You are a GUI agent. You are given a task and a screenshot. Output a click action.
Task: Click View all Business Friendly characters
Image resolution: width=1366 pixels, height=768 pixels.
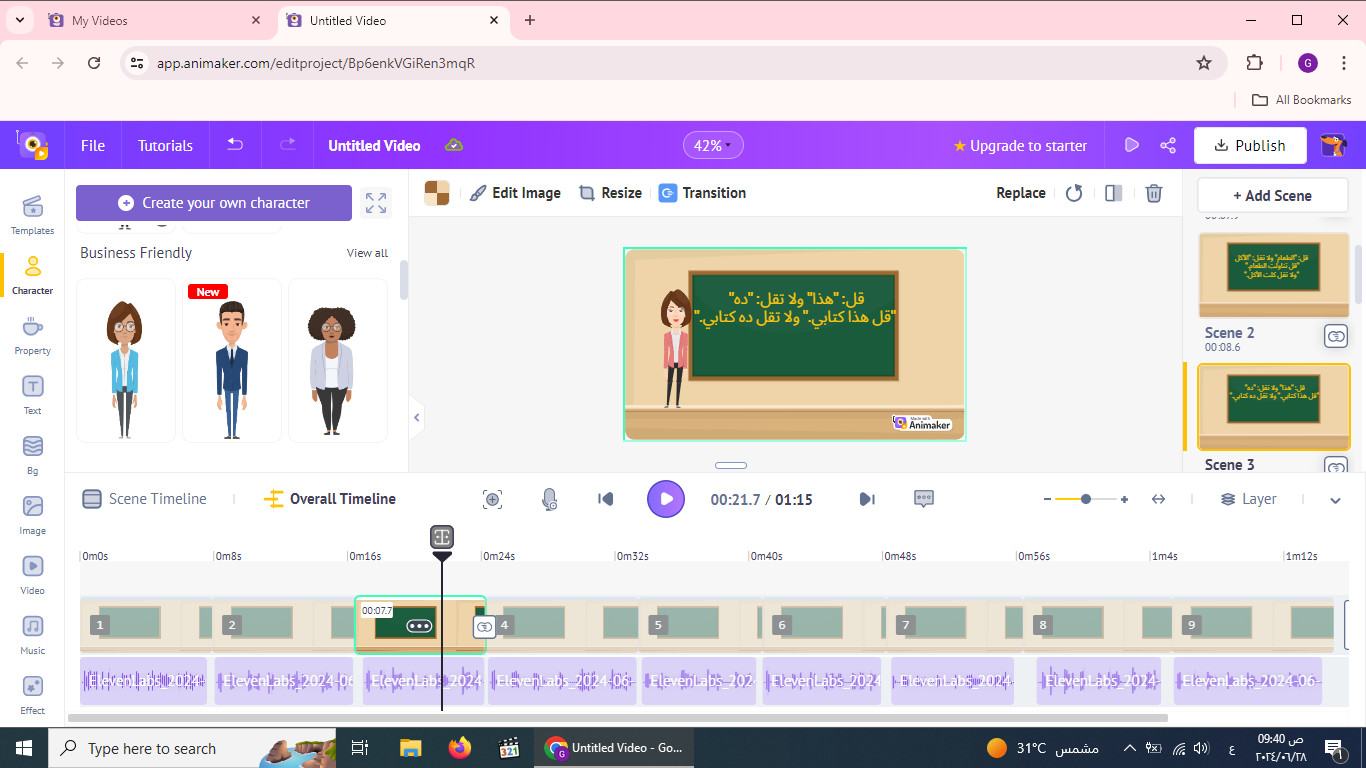[x=367, y=253]
